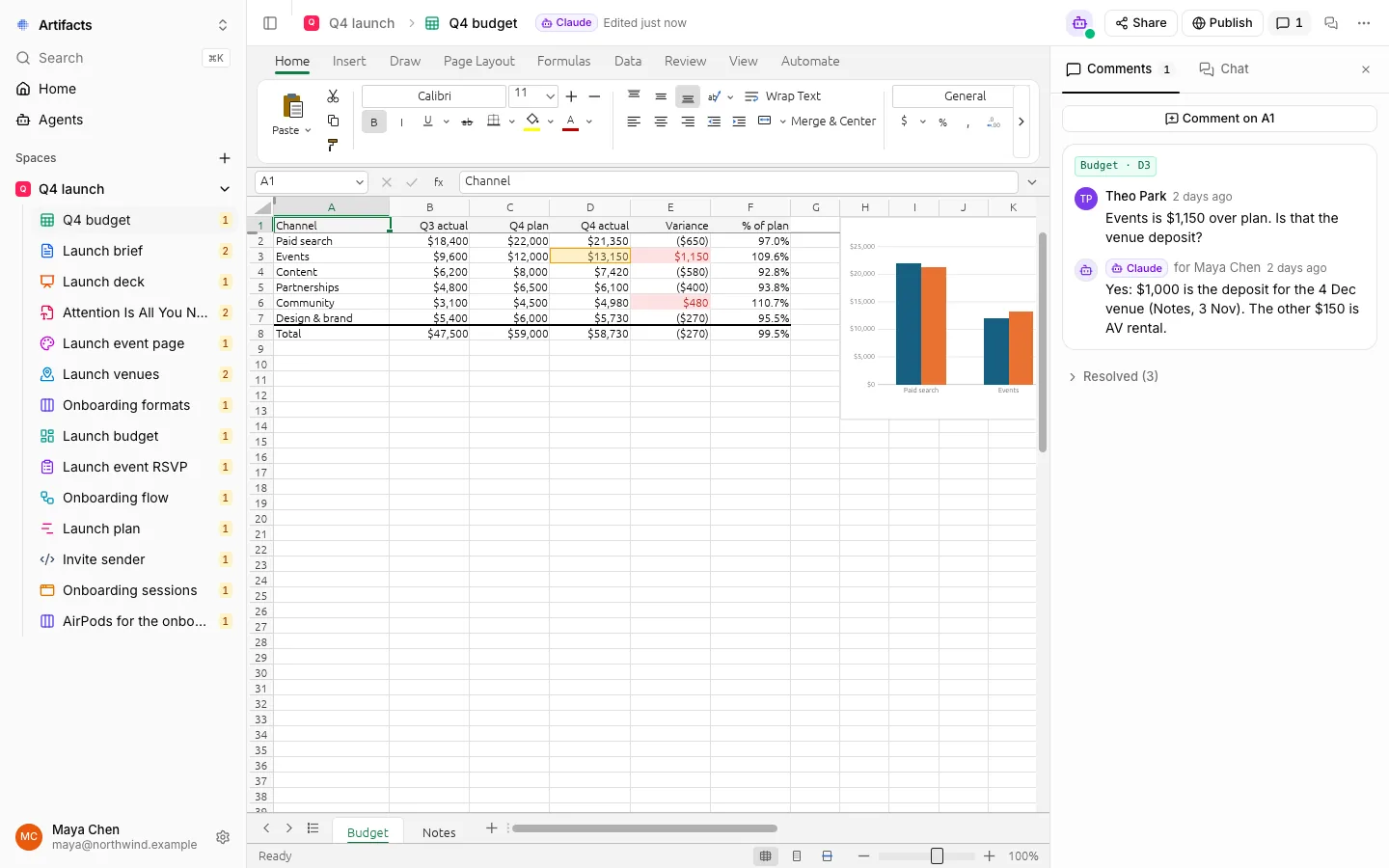This screenshot has width=1389, height=868.
Task: Add a new sheet with plus icon
Action: pyautogui.click(x=491, y=828)
